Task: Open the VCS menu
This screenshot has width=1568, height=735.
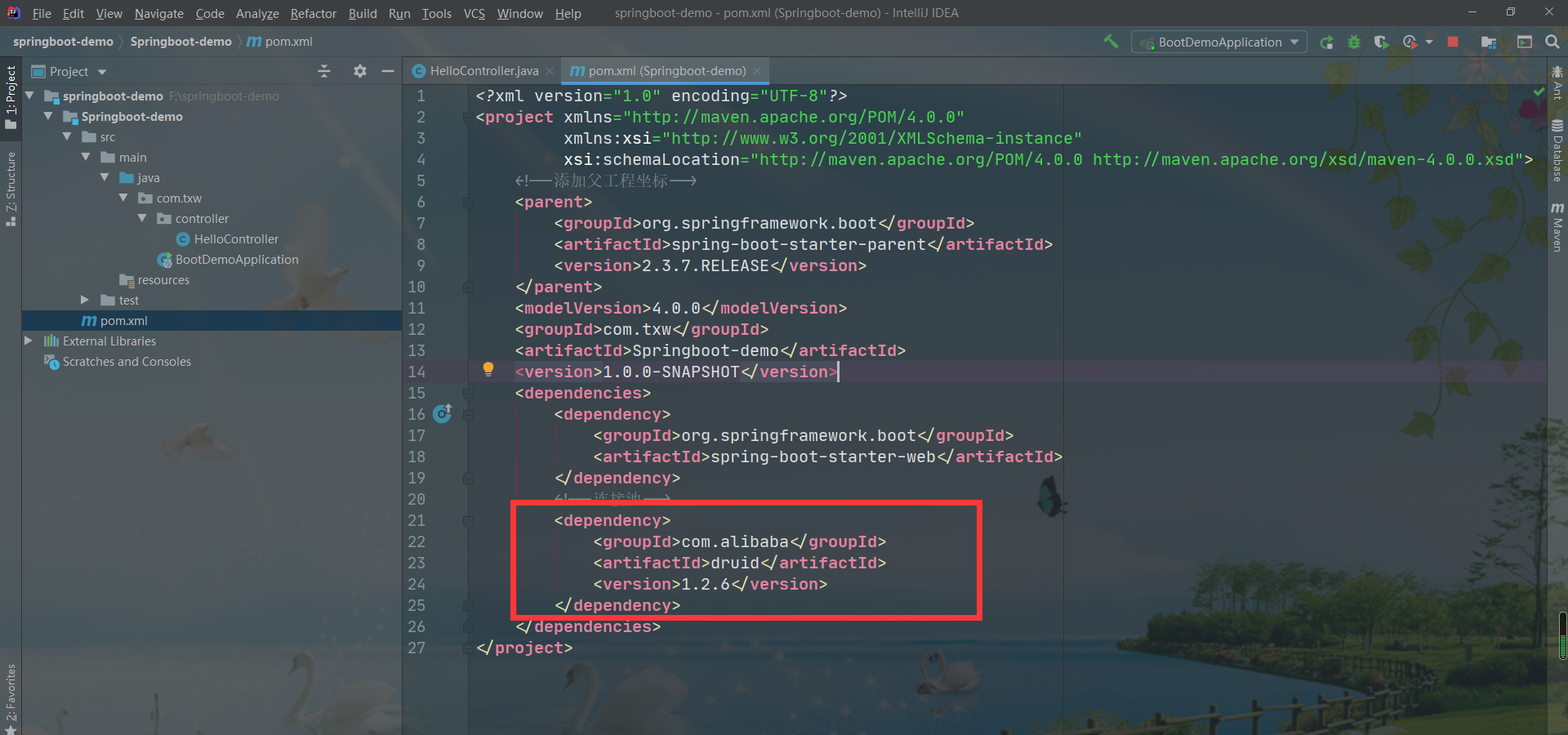Action: click(474, 13)
